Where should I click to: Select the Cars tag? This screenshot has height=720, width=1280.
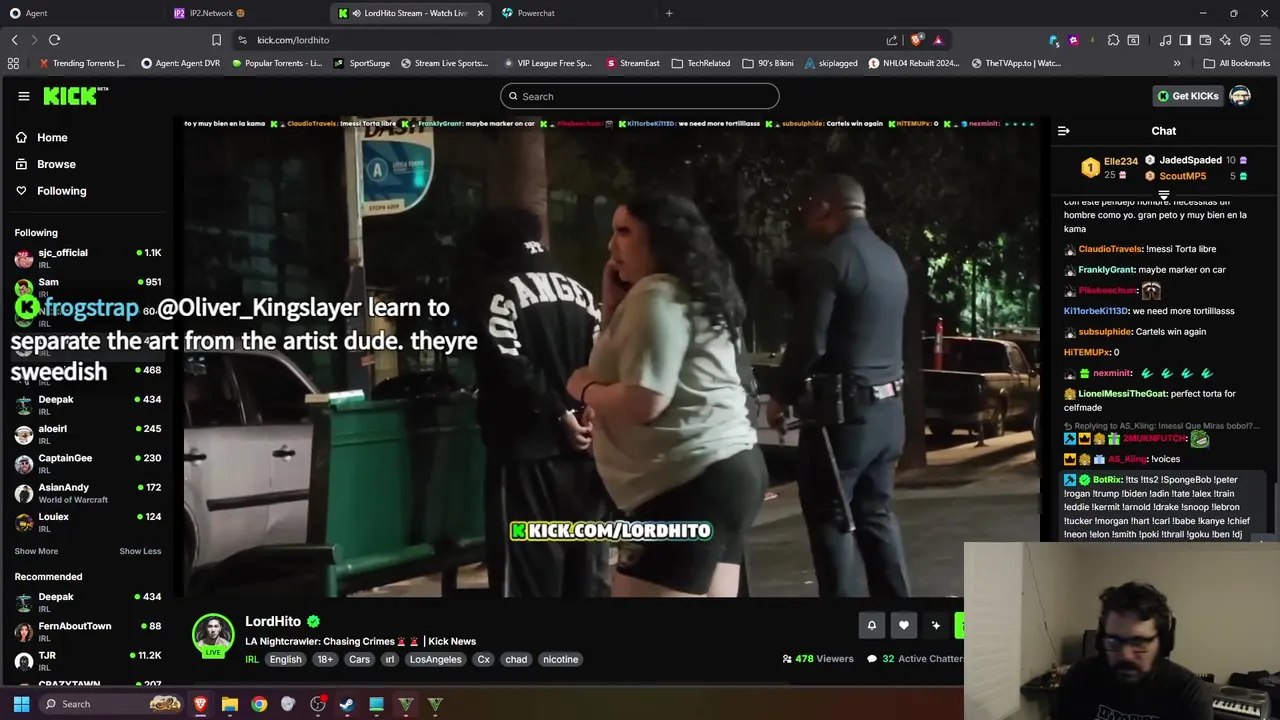click(x=359, y=660)
